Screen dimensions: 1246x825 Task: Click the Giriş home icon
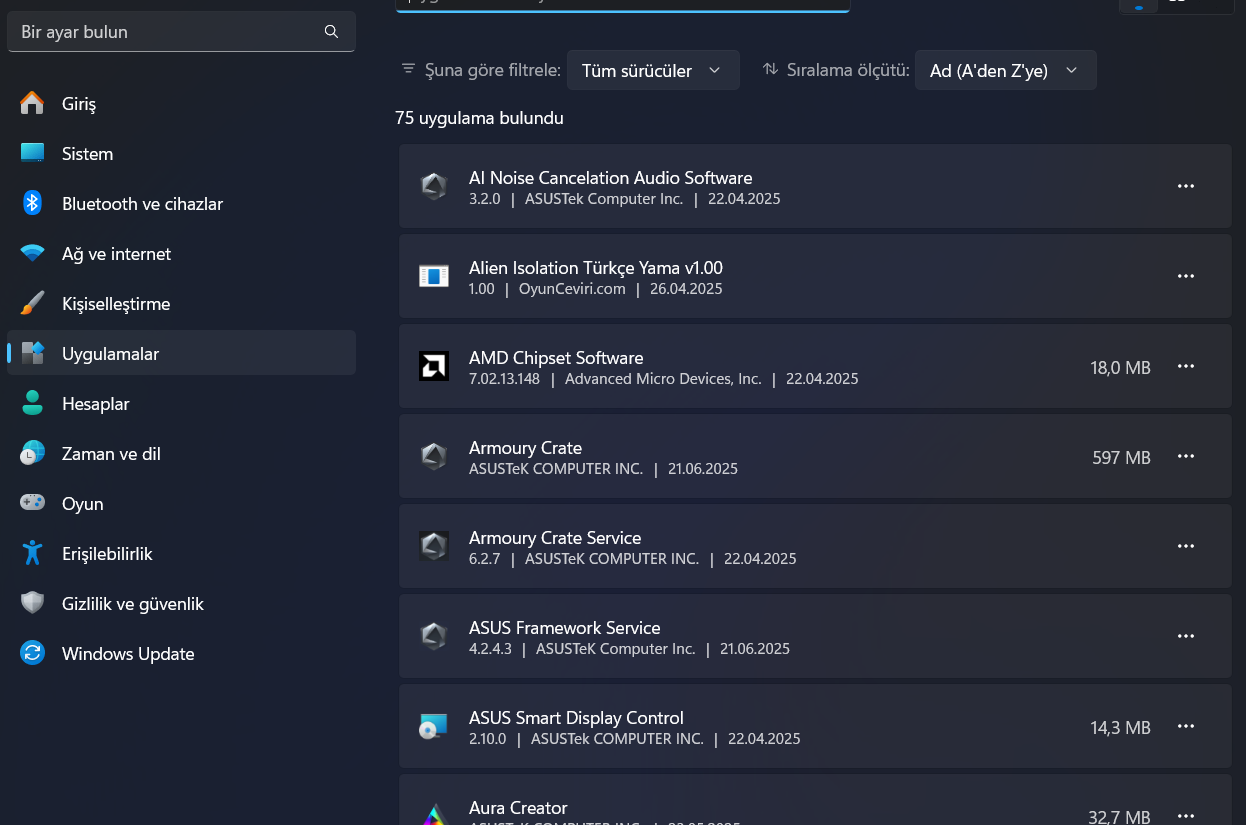click(x=32, y=103)
